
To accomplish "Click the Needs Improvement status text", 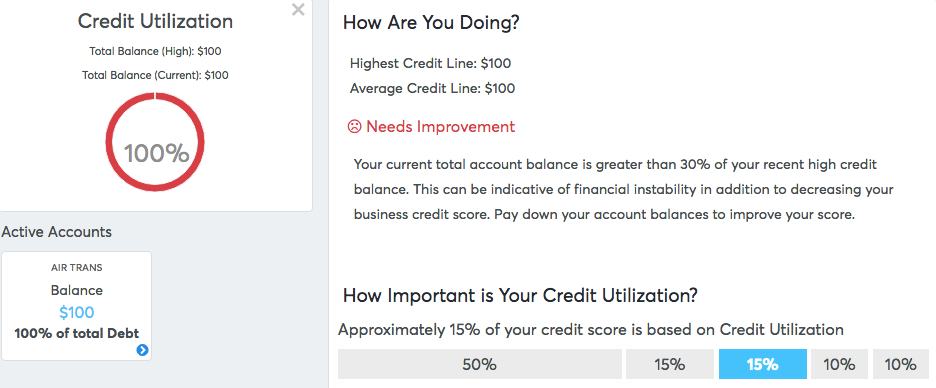I will pos(440,127).
